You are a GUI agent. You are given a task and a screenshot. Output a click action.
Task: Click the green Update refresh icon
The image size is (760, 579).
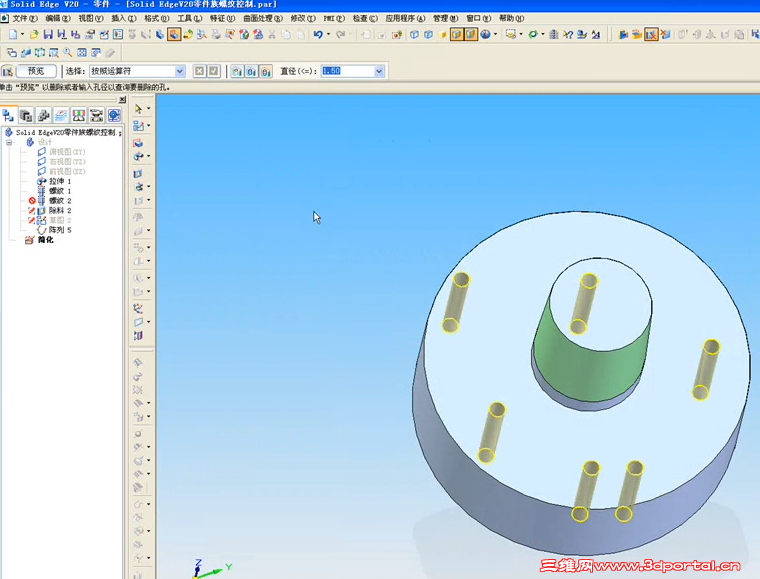533,34
